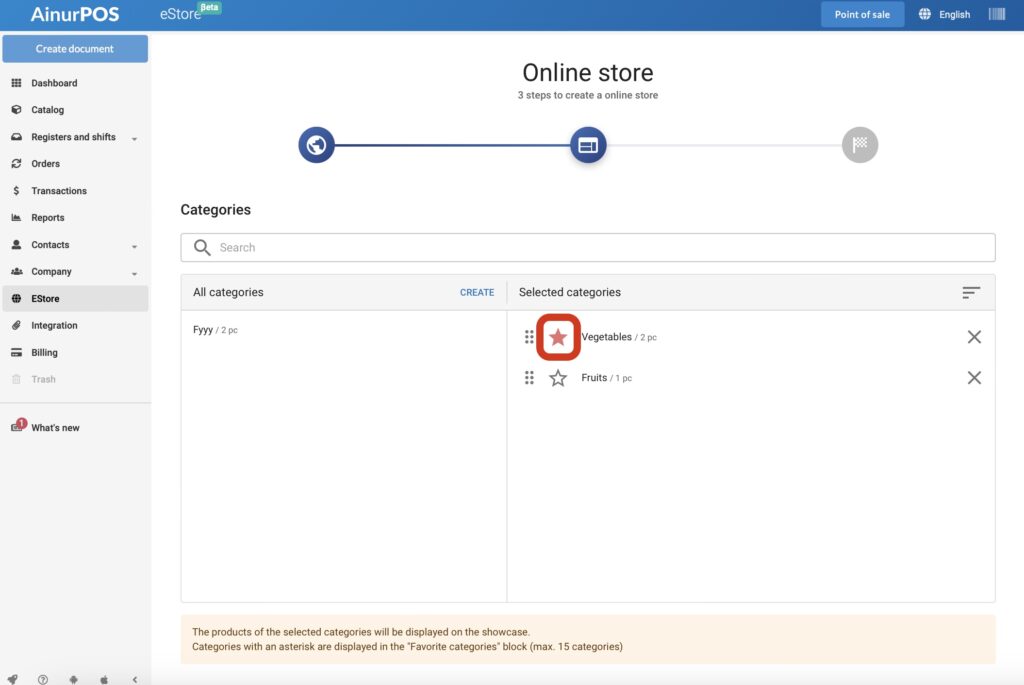Screen dimensions: 1024x685
Task: Click the drag handle for Fruits
Action: click(529, 377)
